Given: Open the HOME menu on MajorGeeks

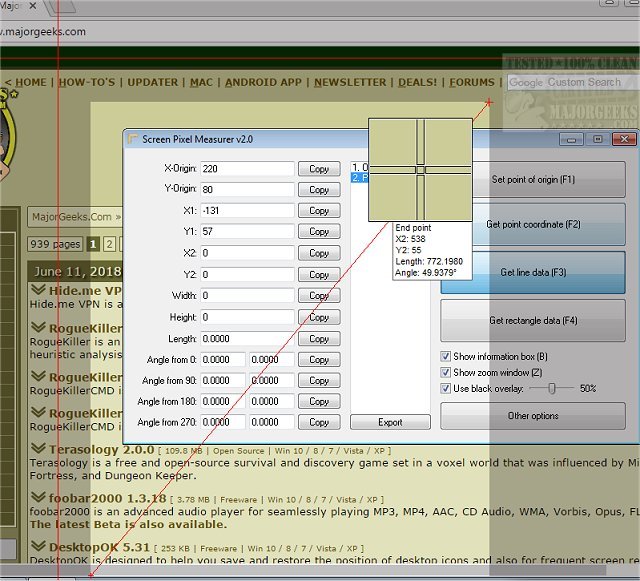Looking at the screenshot, I should [x=31, y=82].
